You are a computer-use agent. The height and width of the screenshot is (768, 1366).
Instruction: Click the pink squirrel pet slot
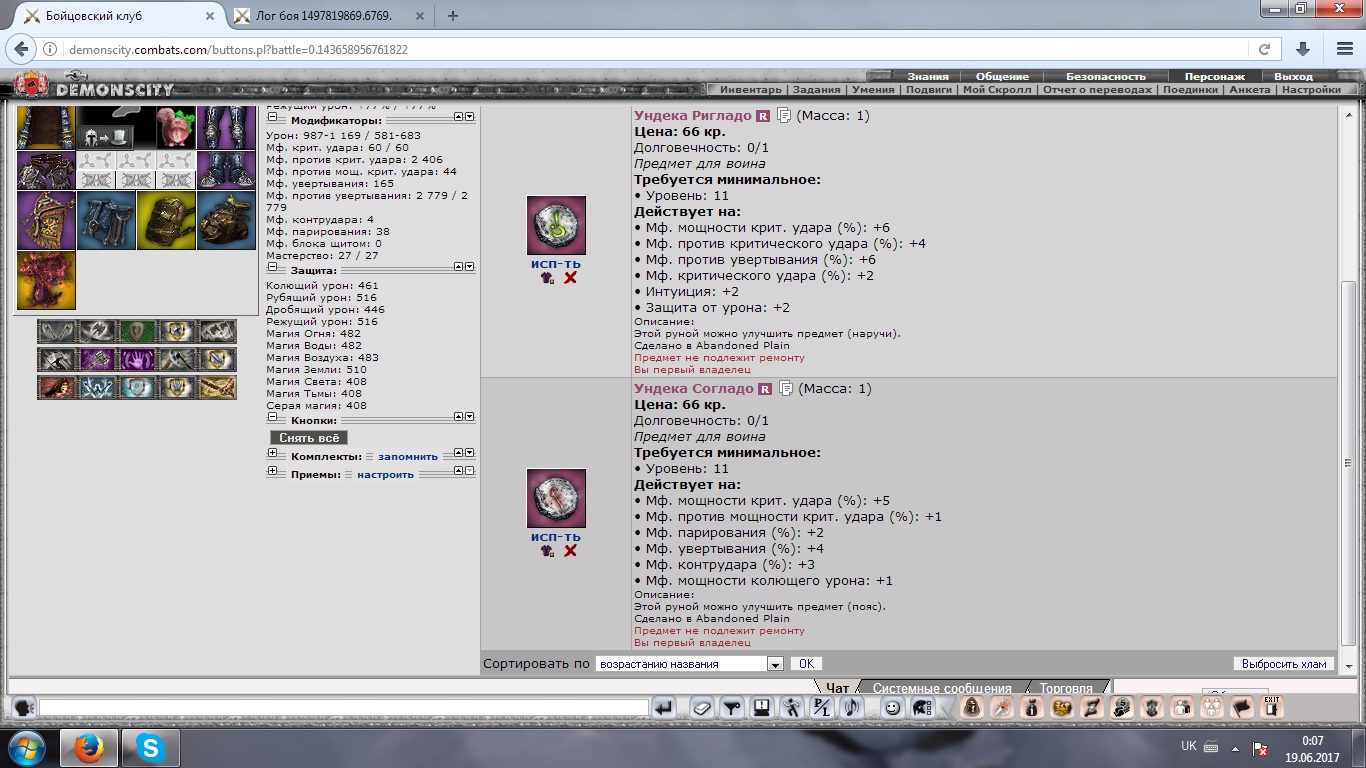tap(175, 128)
